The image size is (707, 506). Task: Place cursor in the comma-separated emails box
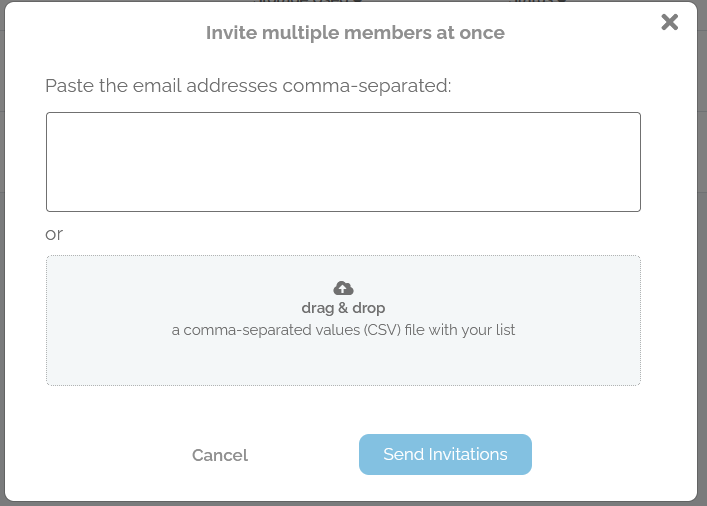click(343, 162)
